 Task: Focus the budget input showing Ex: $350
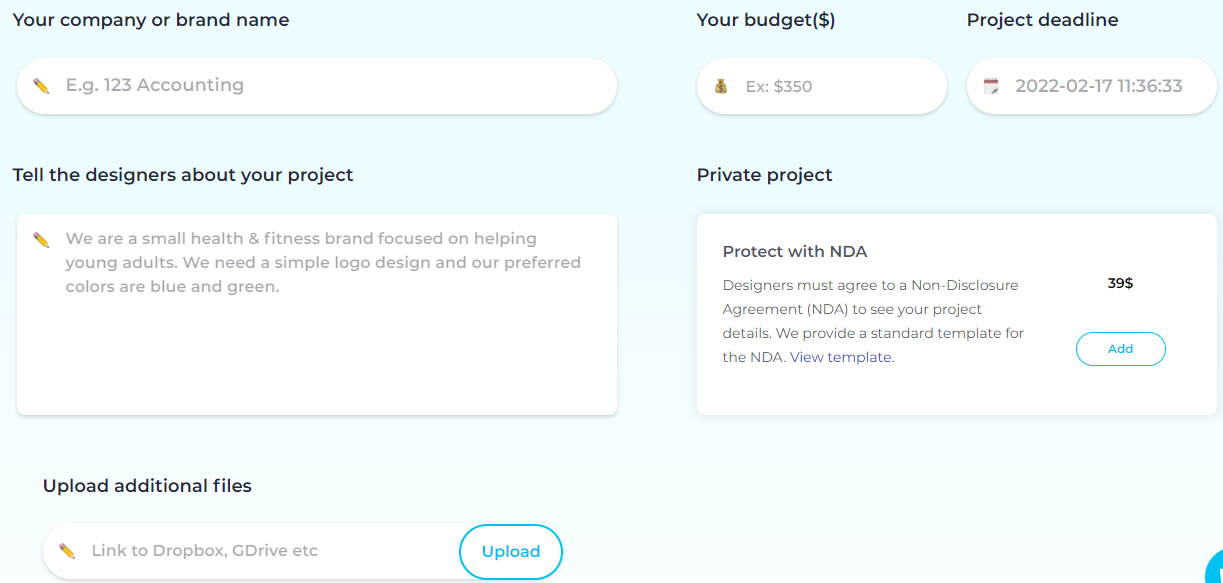click(822, 86)
